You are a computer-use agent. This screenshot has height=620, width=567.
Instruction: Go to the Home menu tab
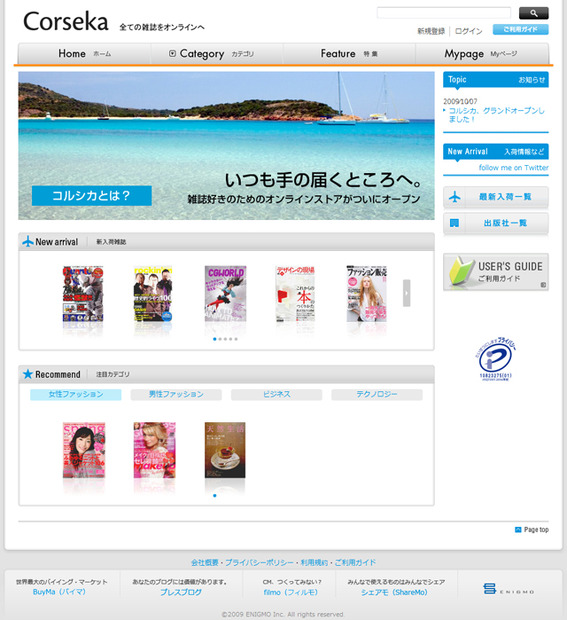point(85,53)
